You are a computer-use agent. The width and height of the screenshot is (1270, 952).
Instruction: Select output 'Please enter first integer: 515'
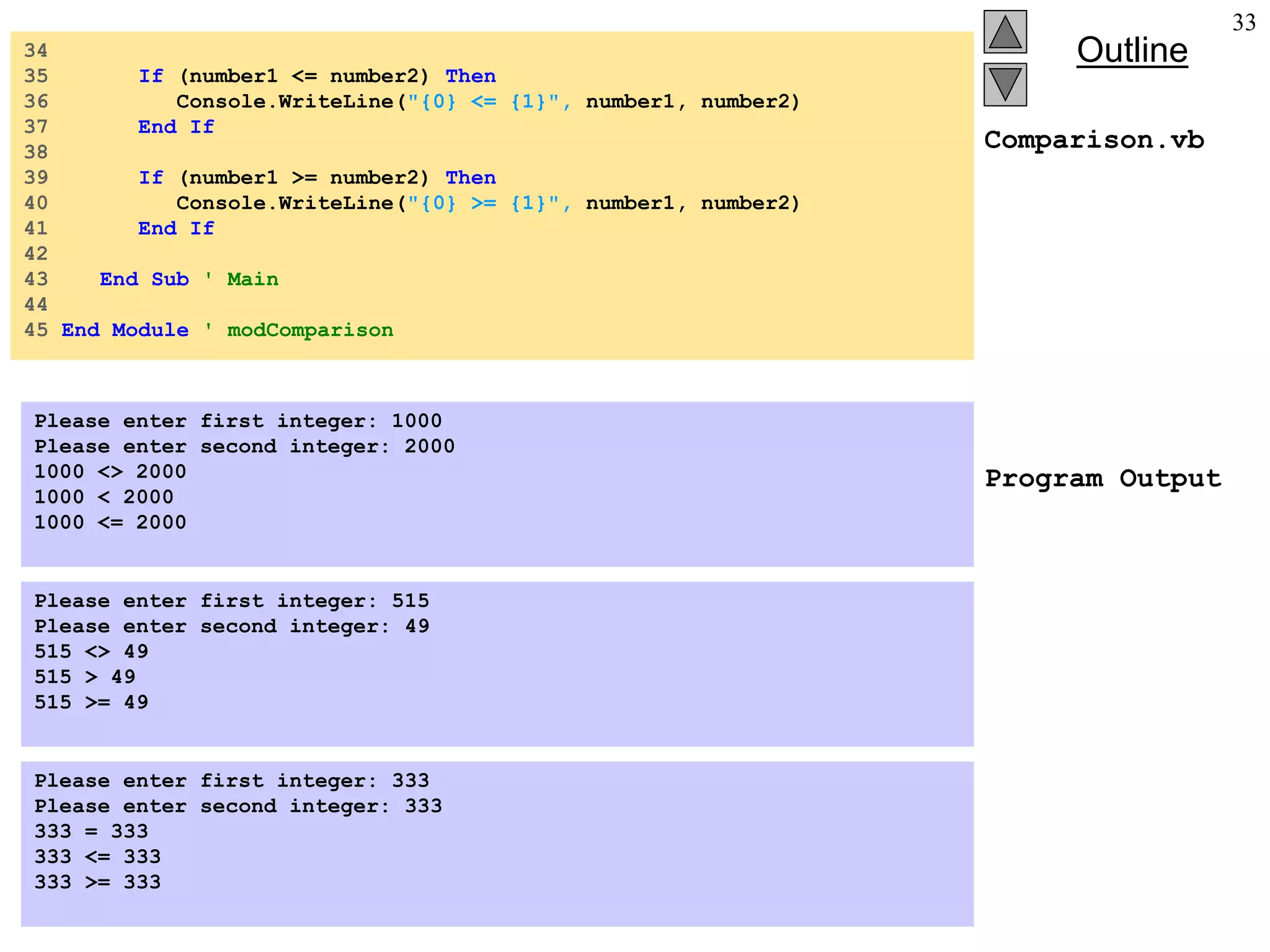tap(232, 601)
